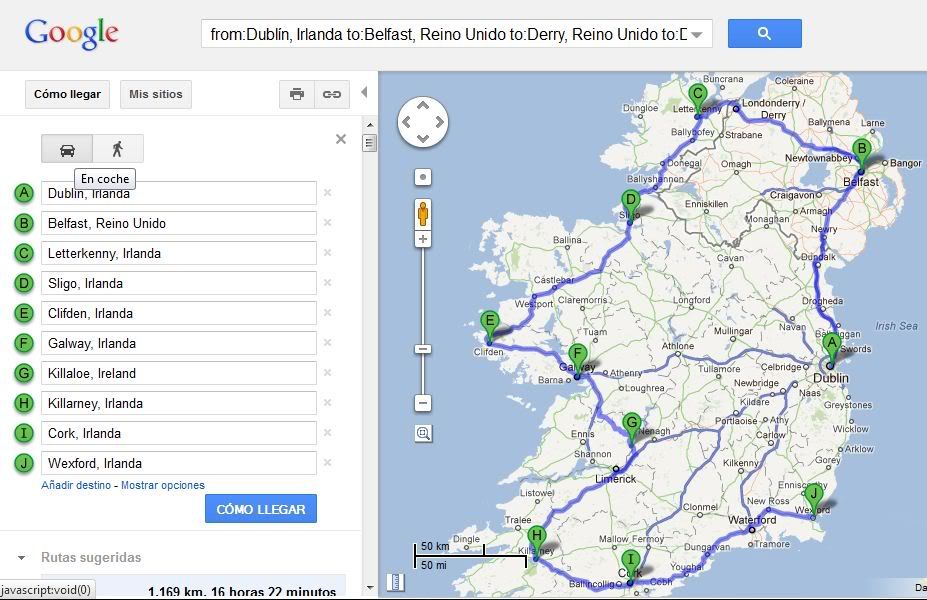Click the Belfast, Reino Unido field
Screen dimensions: 927x600
pos(179,223)
